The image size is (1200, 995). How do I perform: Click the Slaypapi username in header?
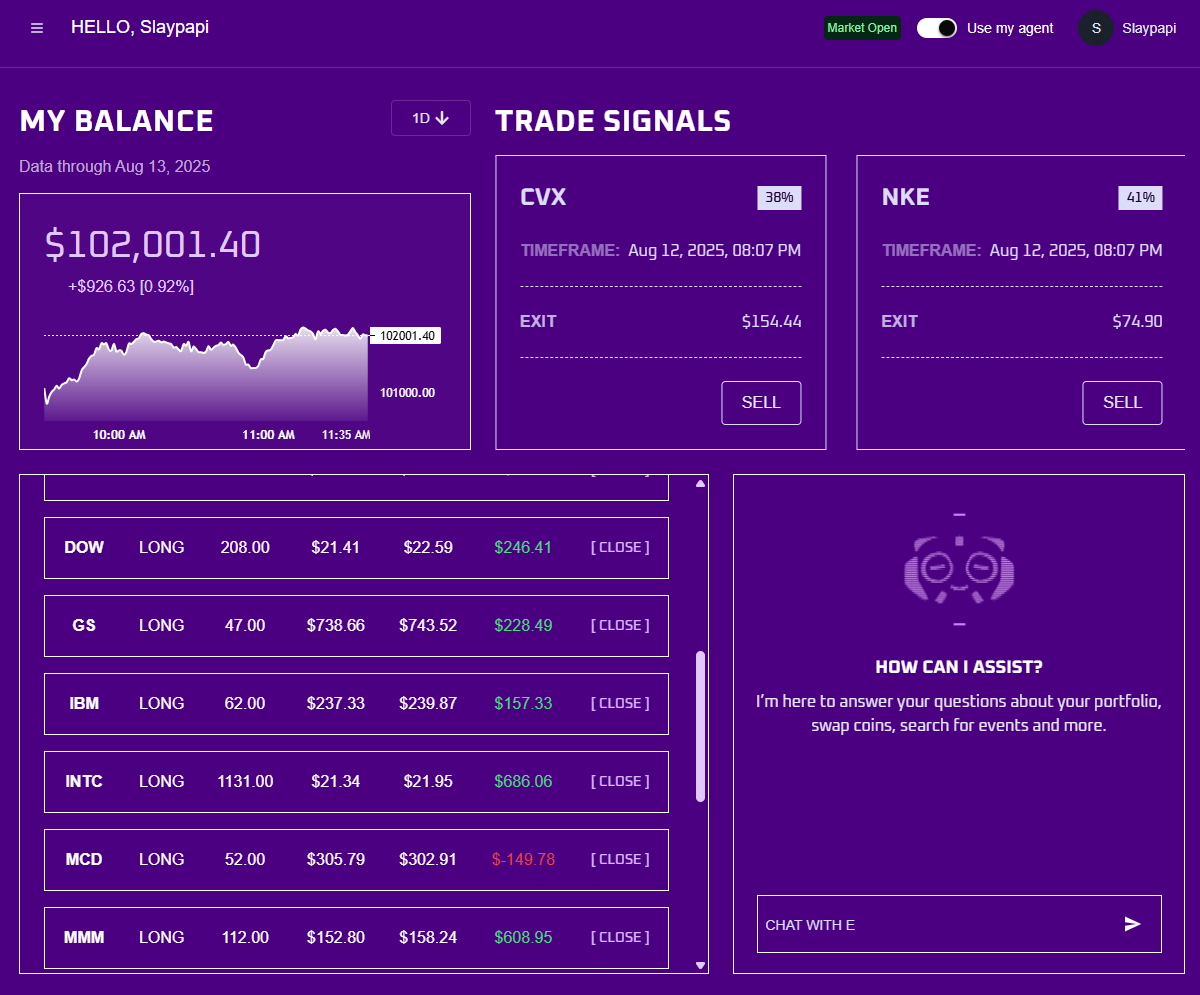(x=1149, y=28)
